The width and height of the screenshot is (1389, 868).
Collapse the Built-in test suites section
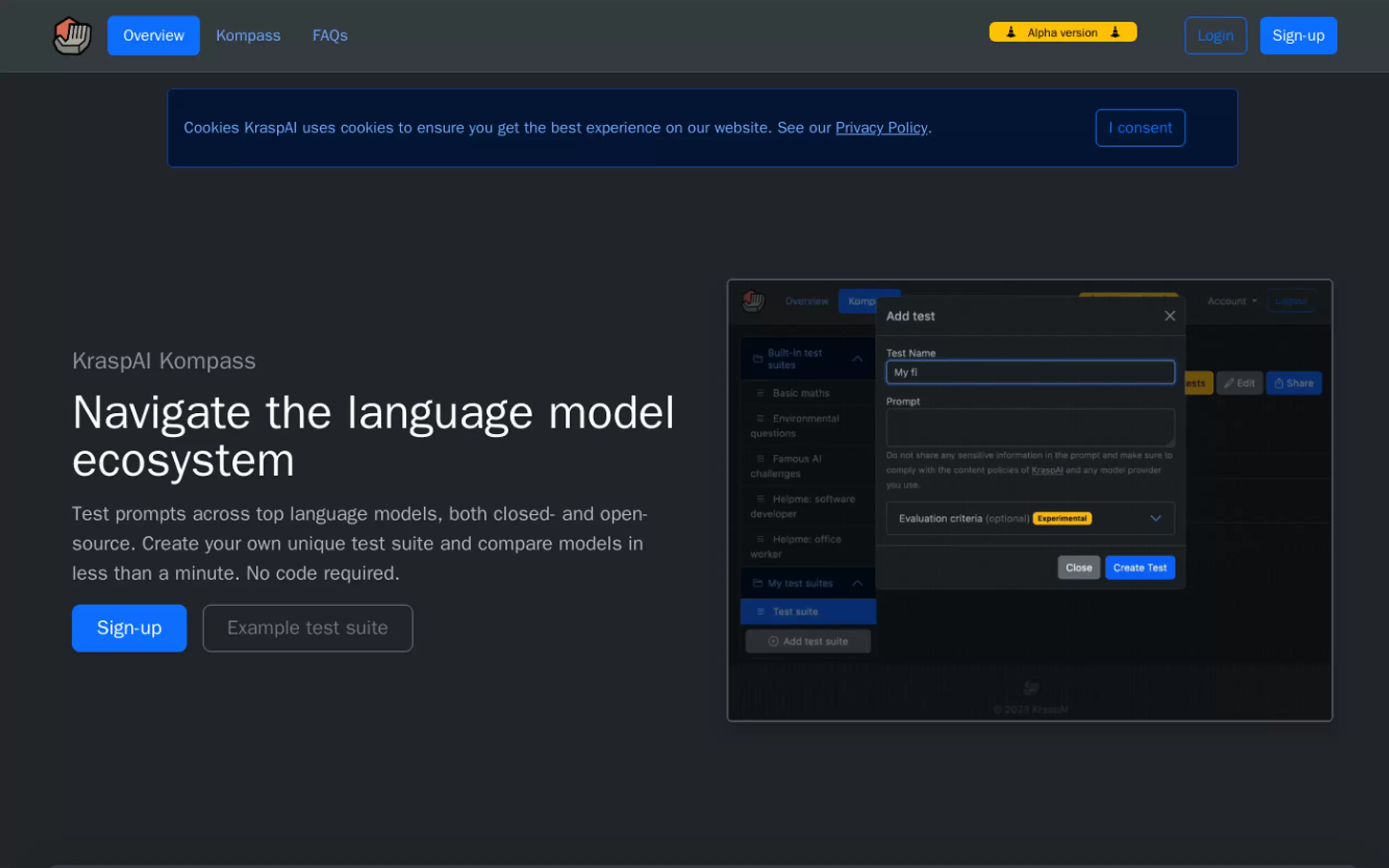pyautogui.click(x=857, y=359)
